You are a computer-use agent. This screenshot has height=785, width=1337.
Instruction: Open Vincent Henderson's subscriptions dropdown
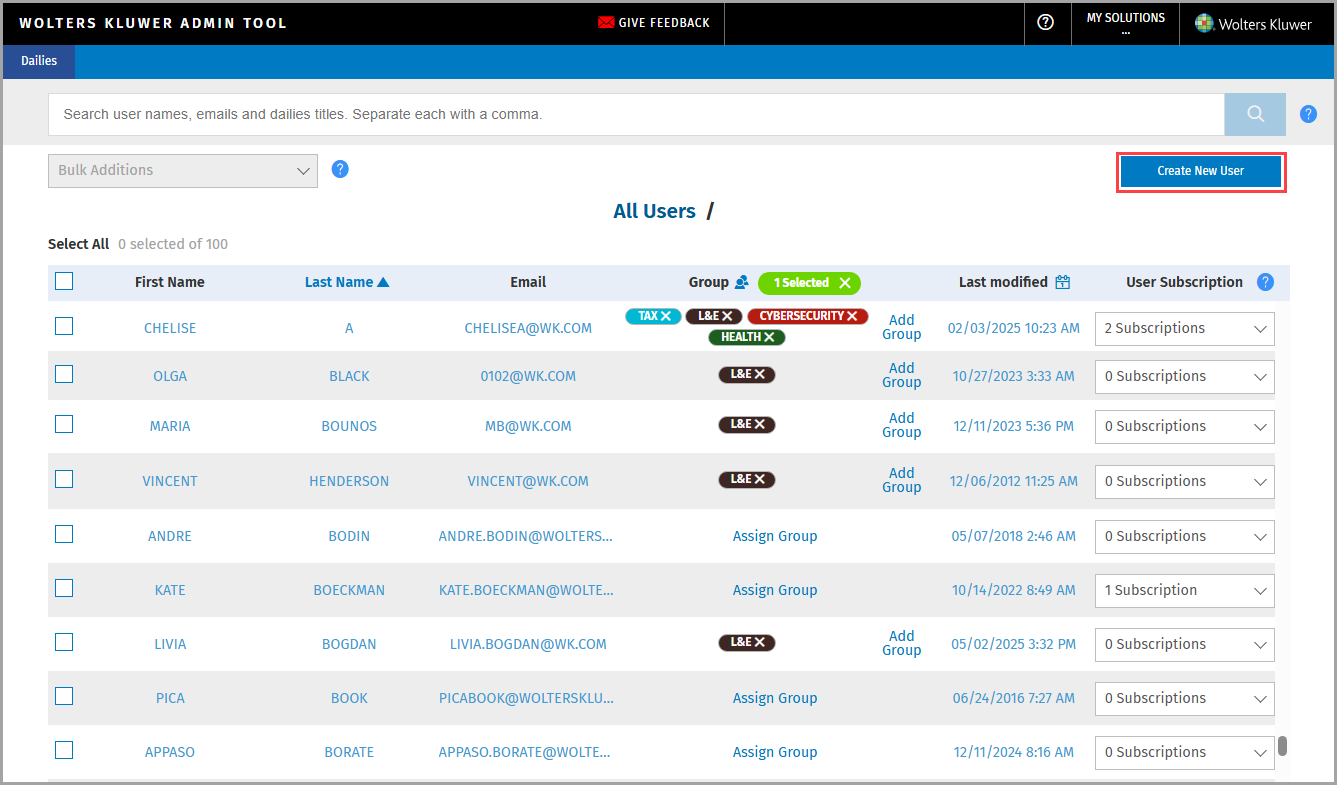[1185, 482]
